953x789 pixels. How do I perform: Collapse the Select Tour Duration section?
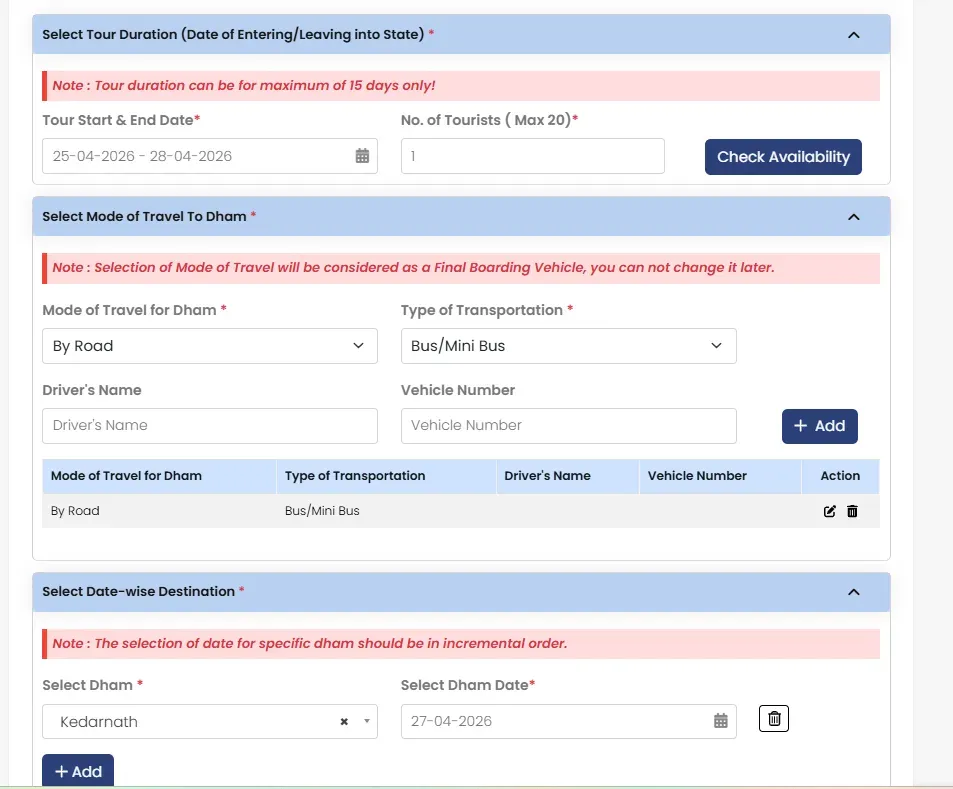[x=853, y=34]
